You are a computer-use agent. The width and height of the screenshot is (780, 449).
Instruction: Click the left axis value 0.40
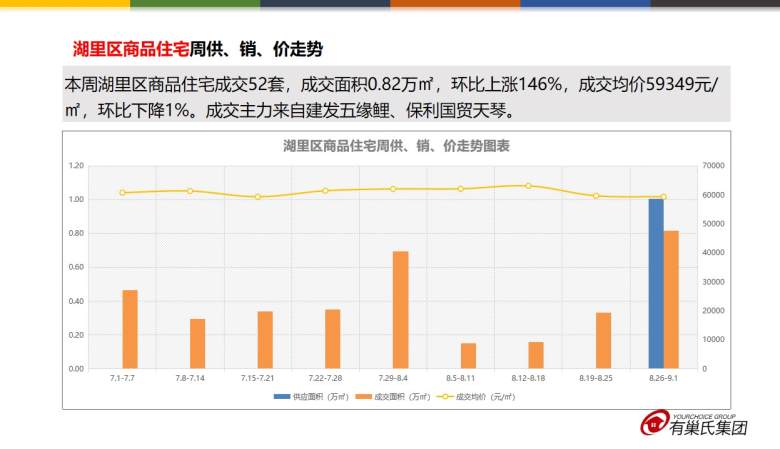click(x=76, y=301)
